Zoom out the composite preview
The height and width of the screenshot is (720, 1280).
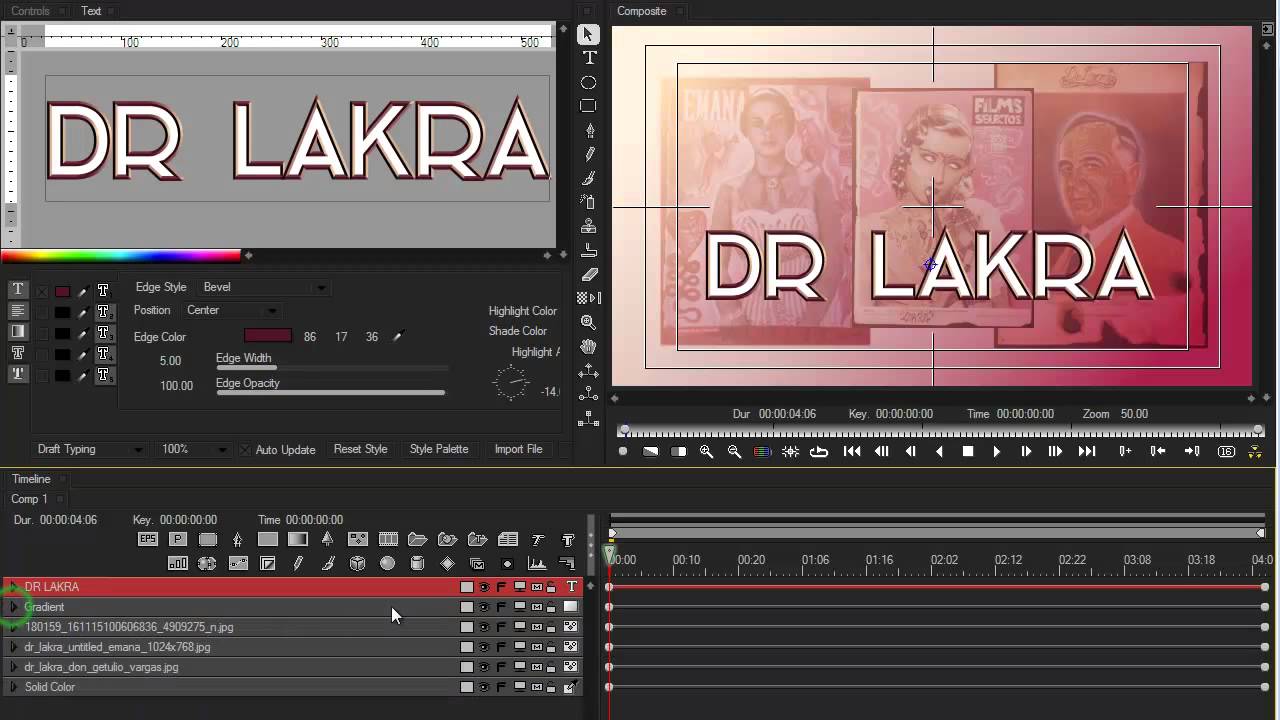734,452
